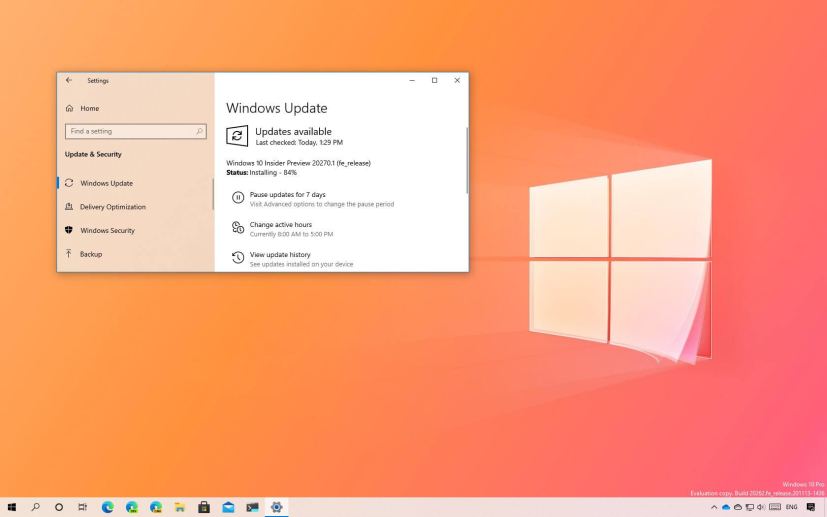Open File Explorer from taskbar

[x=180, y=507]
